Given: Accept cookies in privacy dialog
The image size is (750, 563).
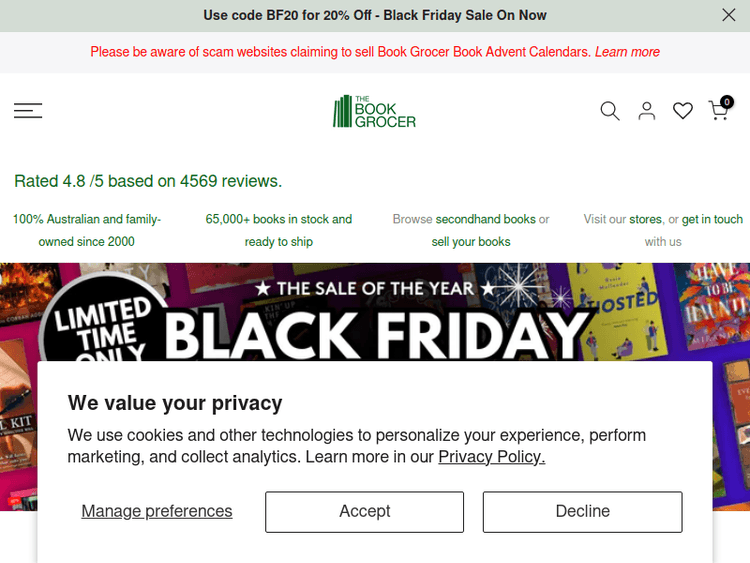Looking at the screenshot, I should 364,511.
